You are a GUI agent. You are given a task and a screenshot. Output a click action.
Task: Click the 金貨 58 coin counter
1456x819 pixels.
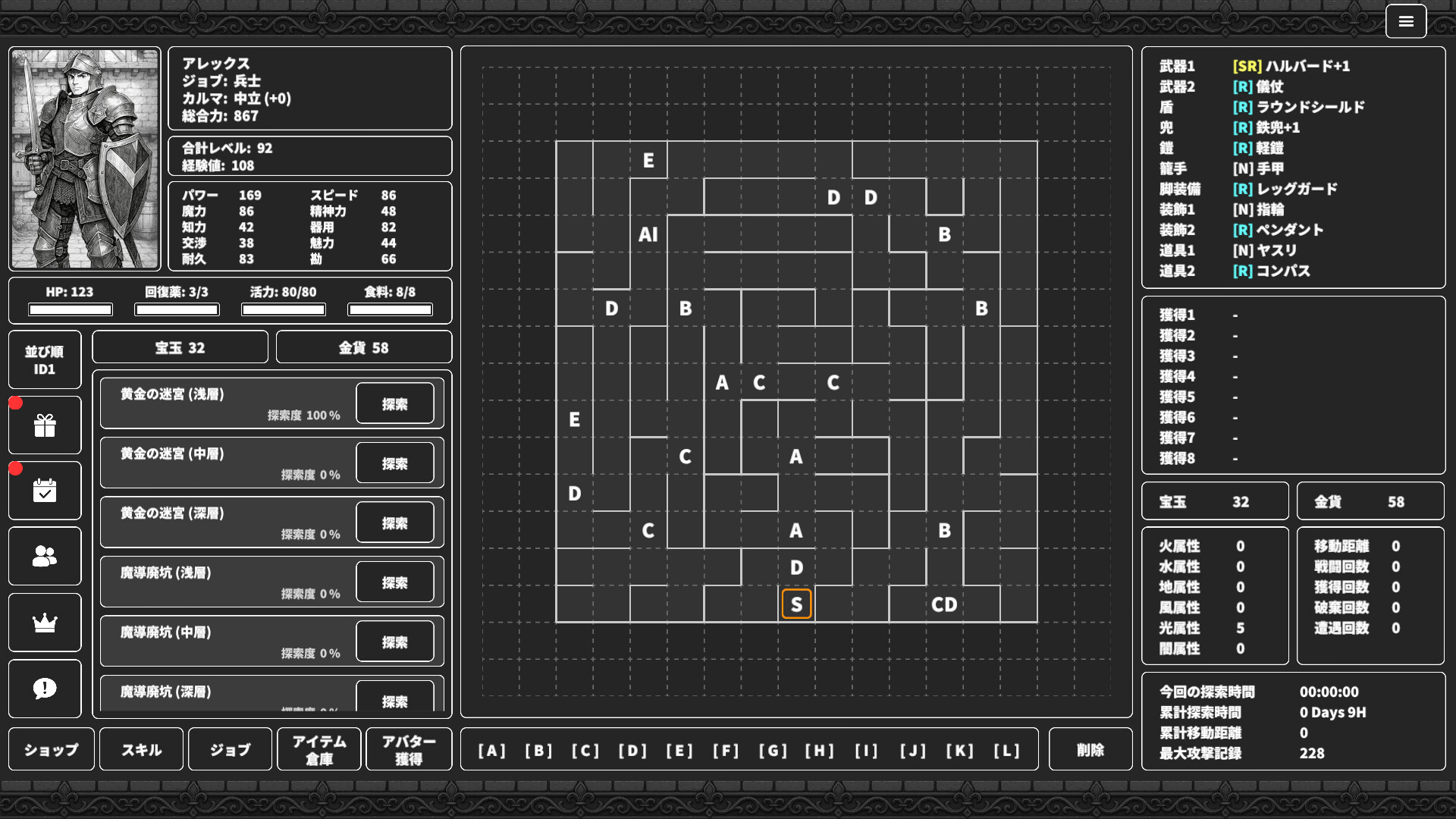[364, 347]
